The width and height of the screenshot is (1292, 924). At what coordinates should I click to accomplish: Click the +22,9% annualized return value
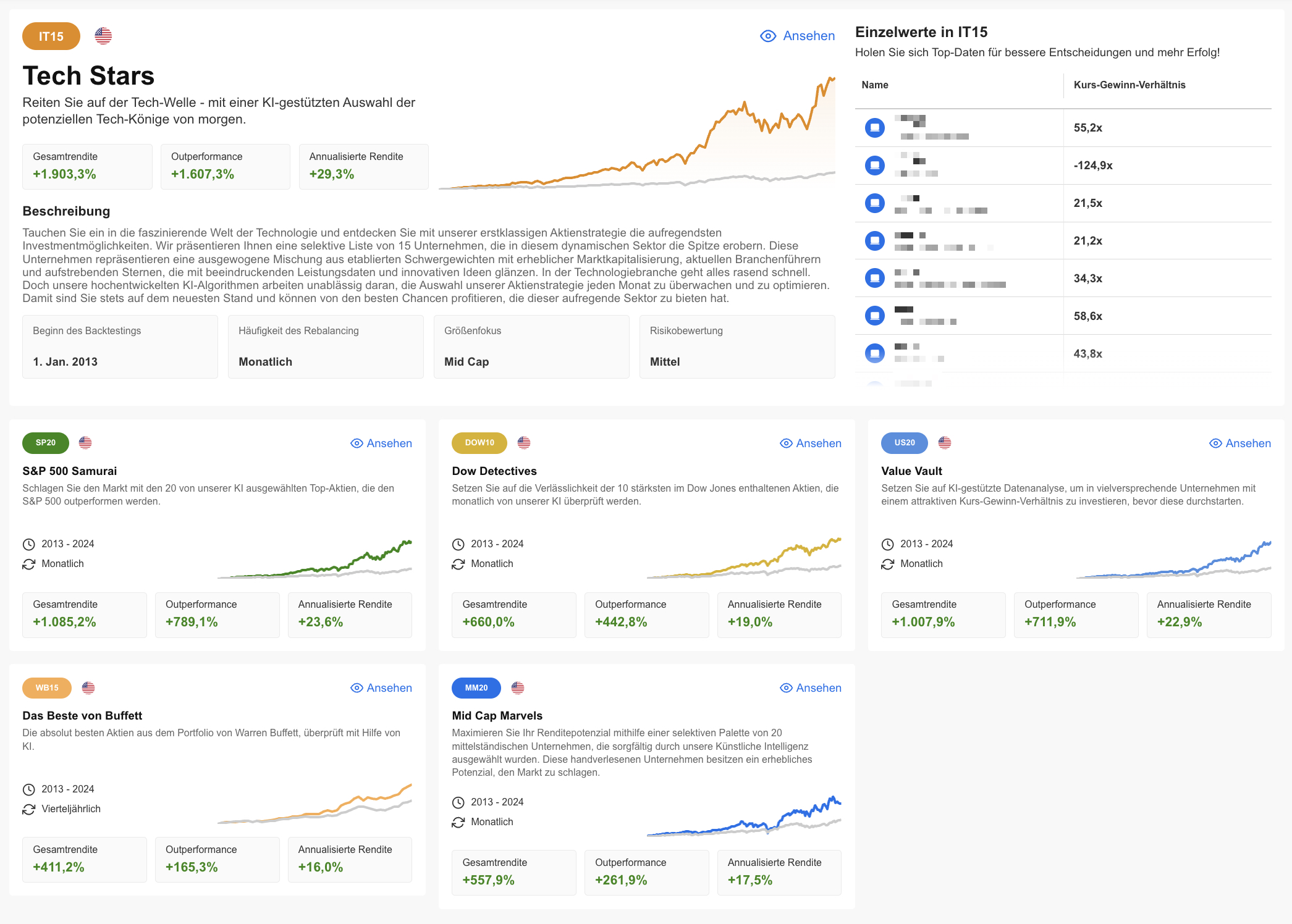click(x=1180, y=623)
